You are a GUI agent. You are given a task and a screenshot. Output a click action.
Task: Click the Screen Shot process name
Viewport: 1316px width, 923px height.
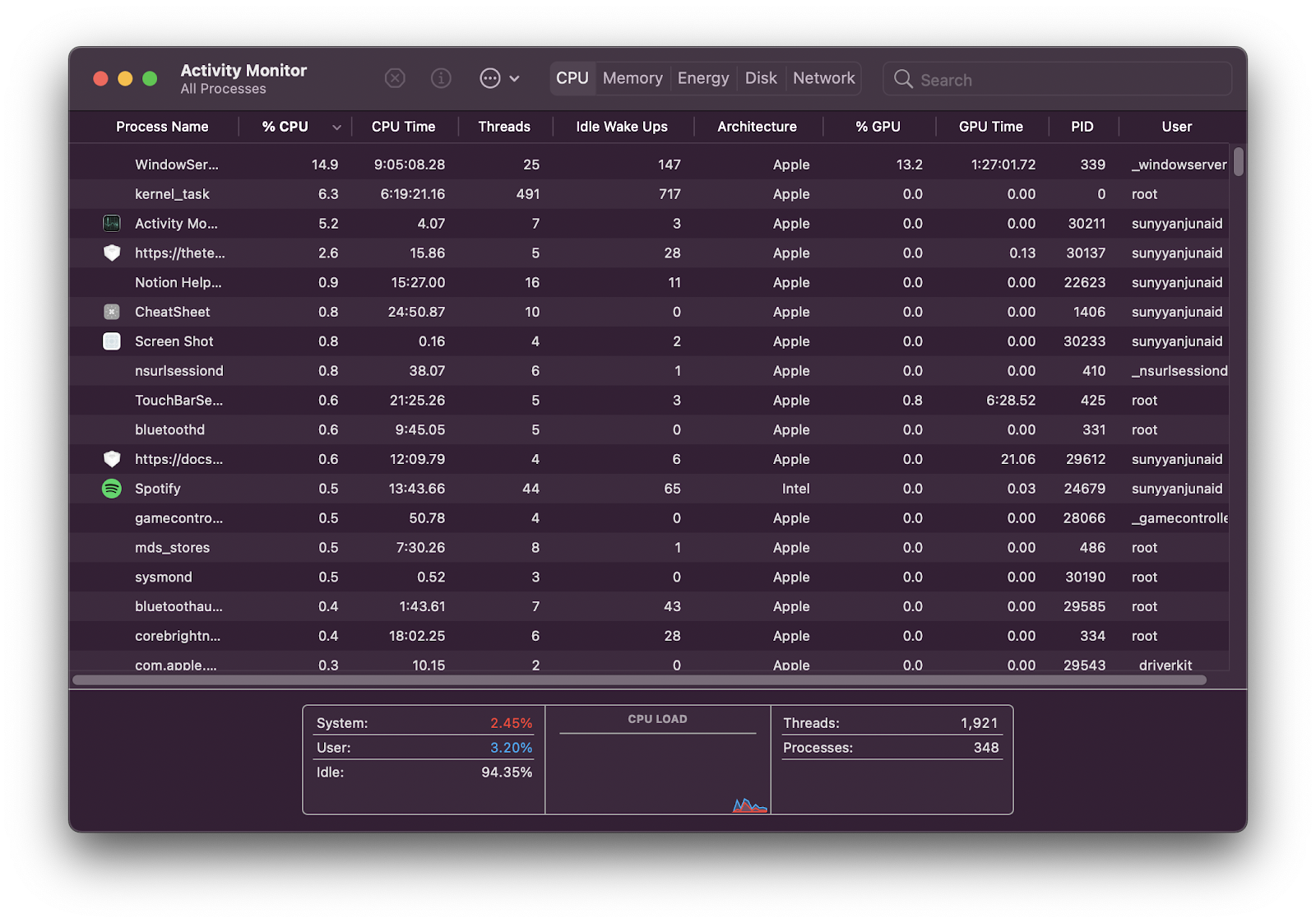pos(174,341)
